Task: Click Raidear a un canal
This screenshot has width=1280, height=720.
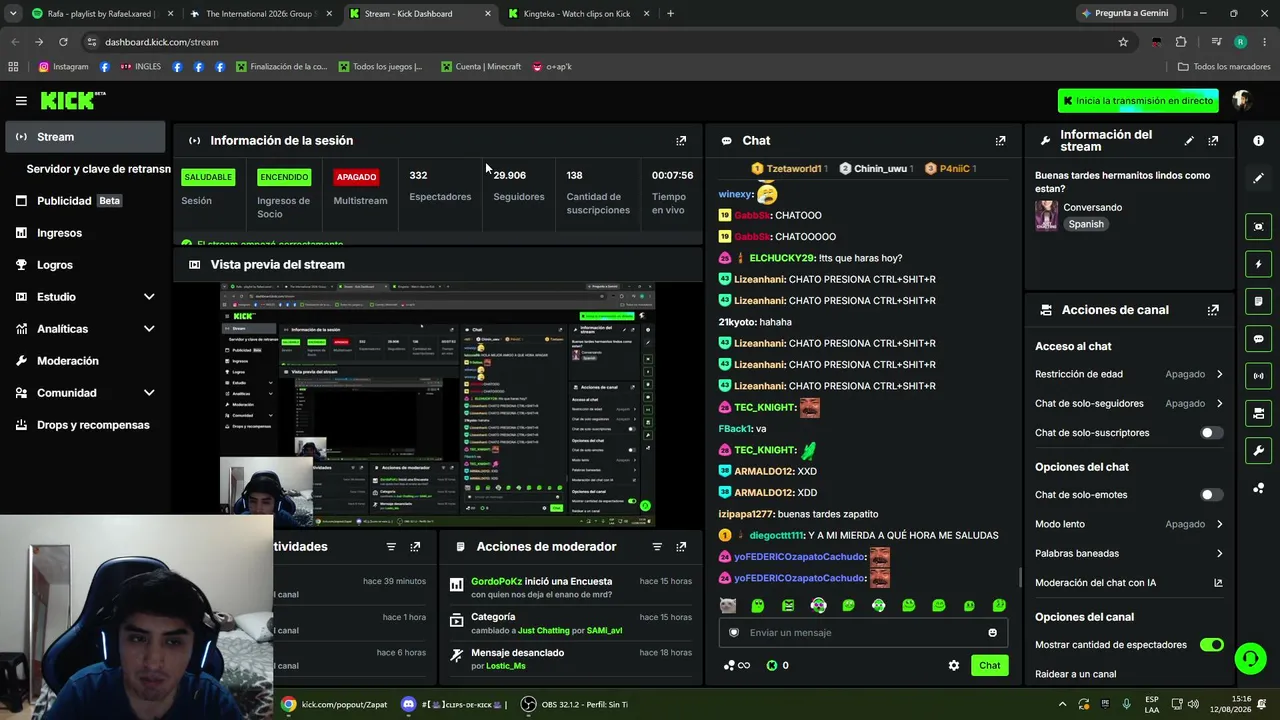Action: click(1076, 674)
